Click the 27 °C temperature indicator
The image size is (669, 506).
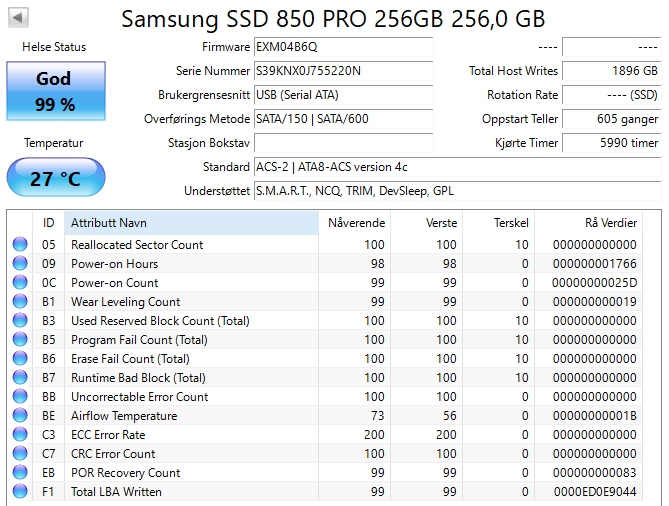click(54, 179)
